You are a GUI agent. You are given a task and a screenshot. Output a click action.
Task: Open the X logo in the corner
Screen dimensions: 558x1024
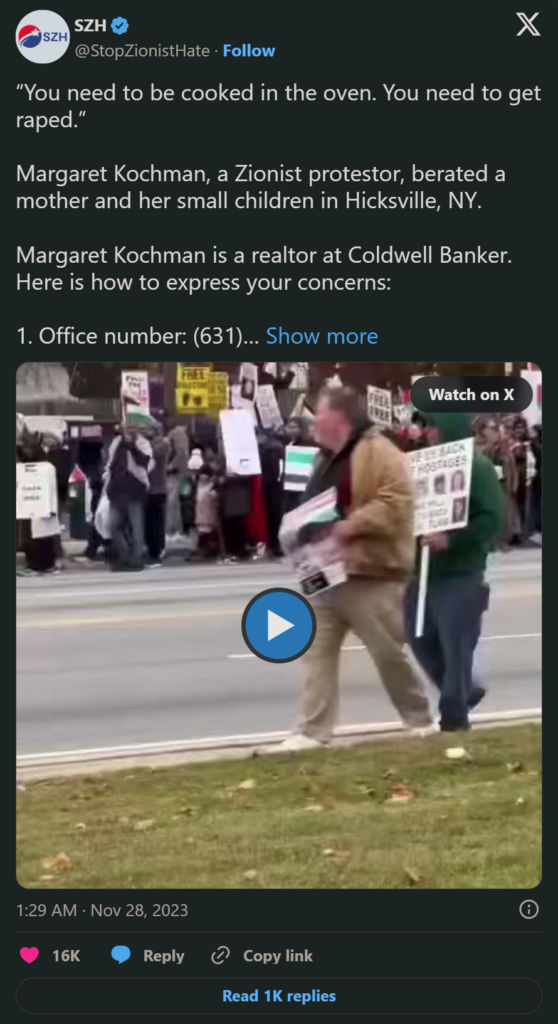point(528,25)
